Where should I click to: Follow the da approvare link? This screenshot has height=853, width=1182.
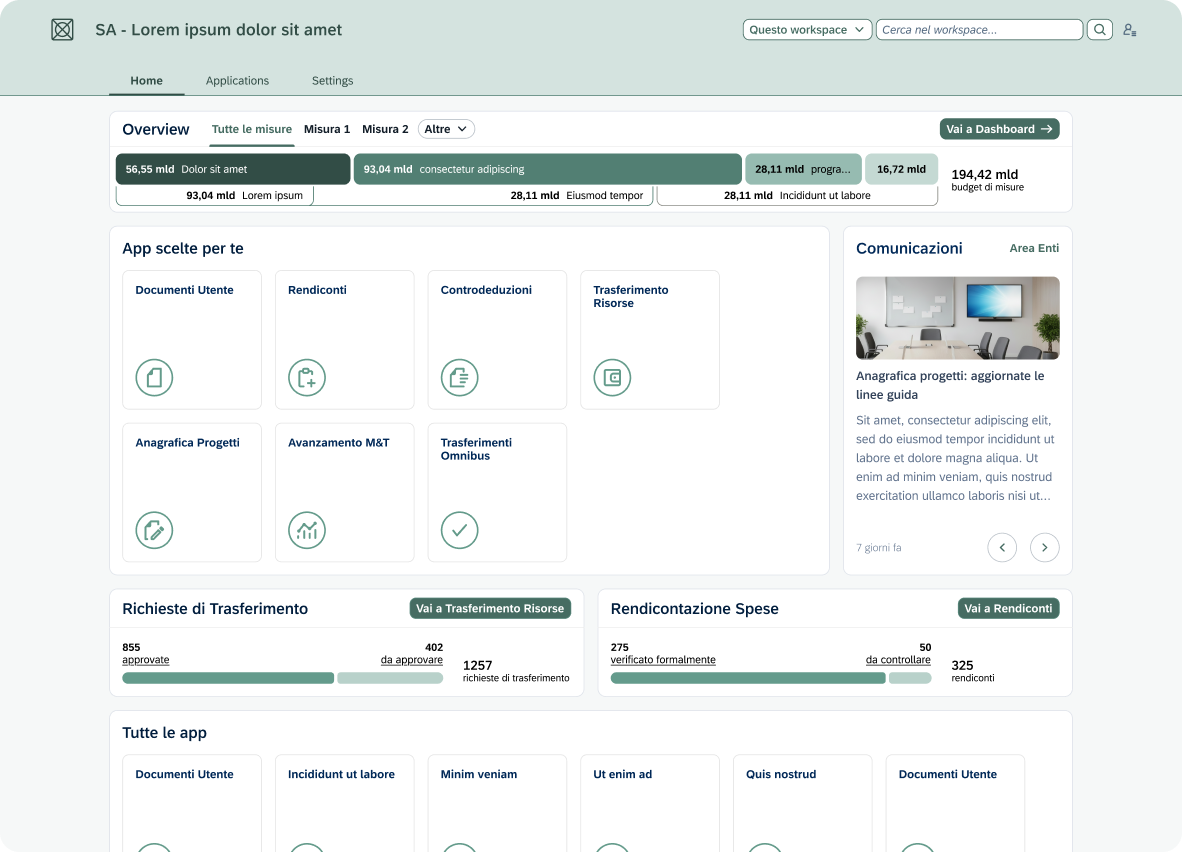(x=414, y=660)
